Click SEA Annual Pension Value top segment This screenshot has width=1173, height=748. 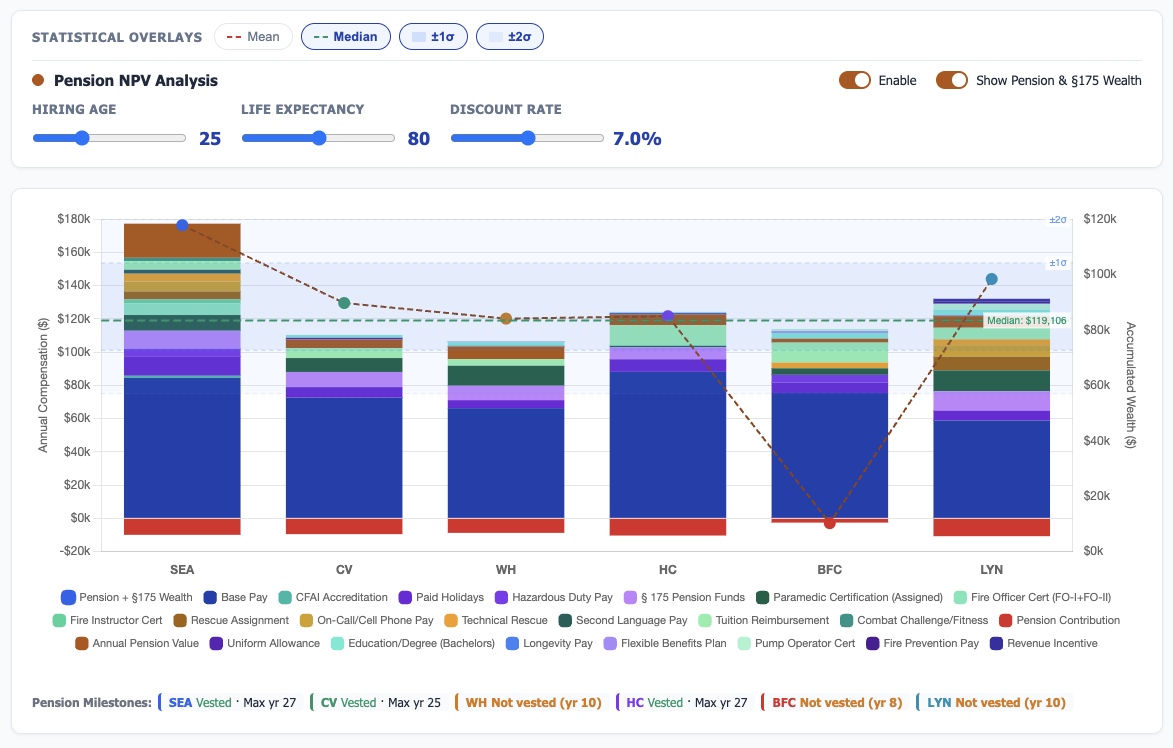point(182,240)
